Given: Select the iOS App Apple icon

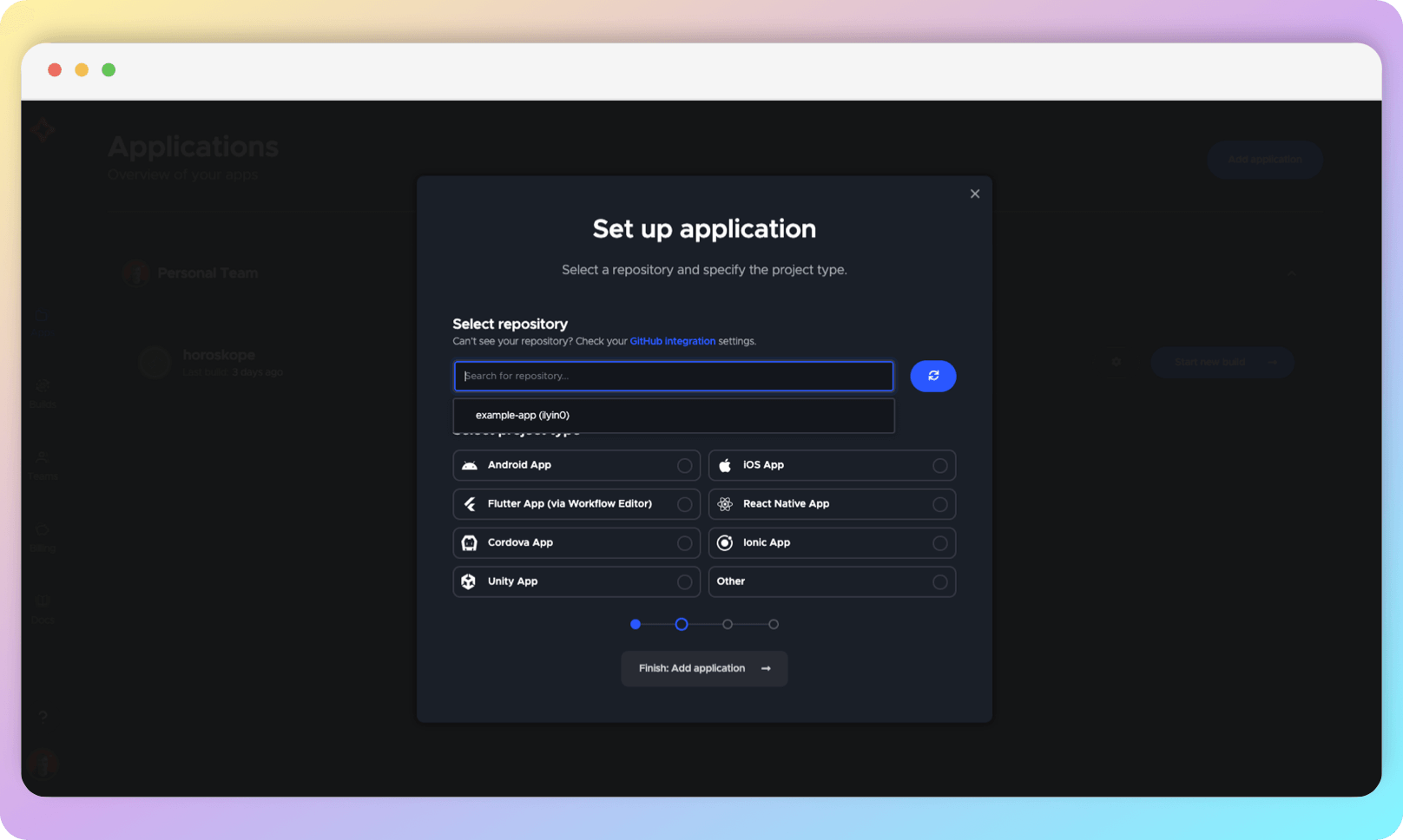Looking at the screenshot, I should tap(726, 465).
